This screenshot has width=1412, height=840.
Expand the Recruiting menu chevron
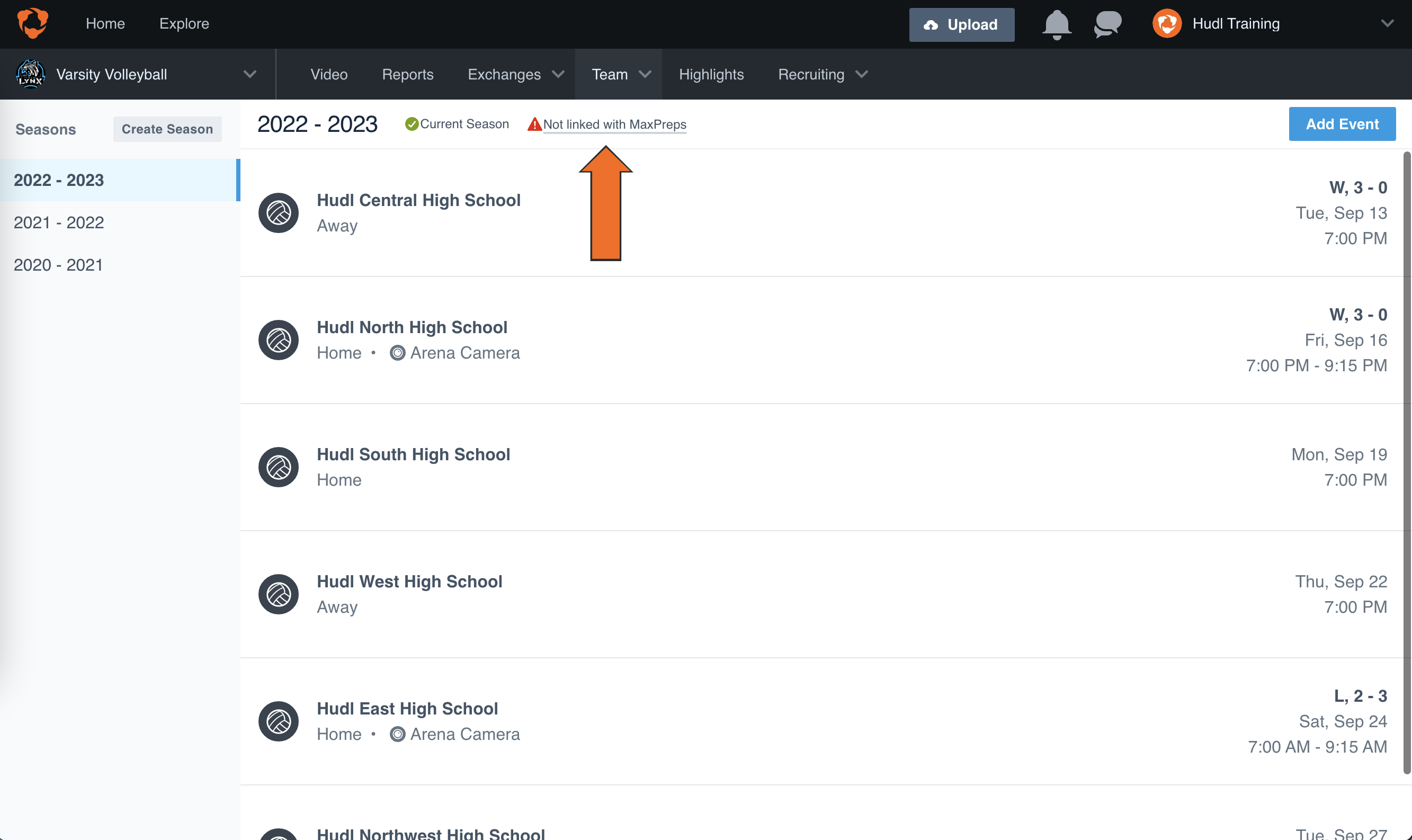click(861, 74)
